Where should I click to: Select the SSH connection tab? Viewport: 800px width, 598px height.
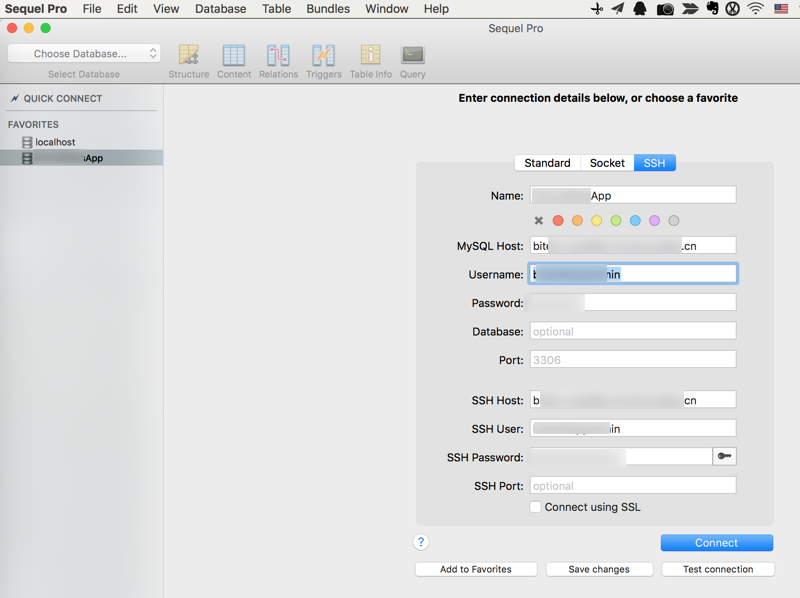pyautogui.click(x=655, y=163)
